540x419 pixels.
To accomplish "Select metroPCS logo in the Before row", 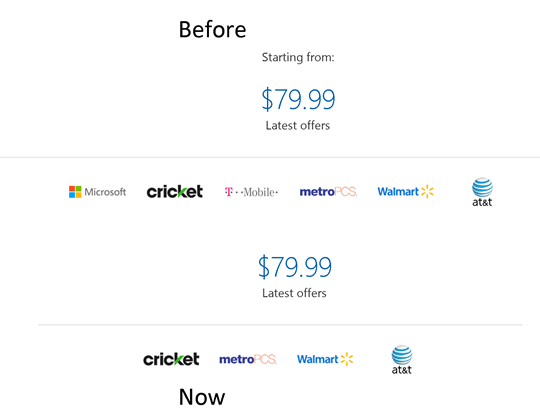I will pos(328,192).
